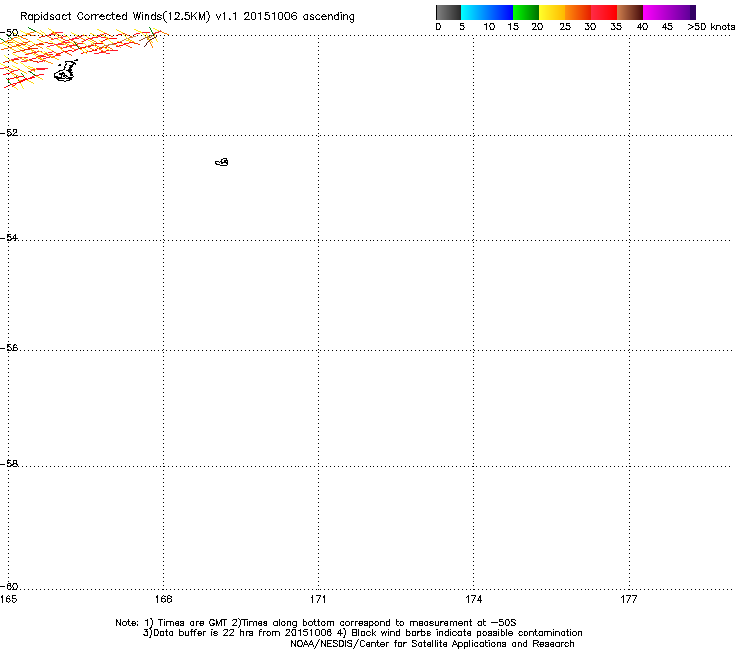The width and height of the screenshot is (740, 650).
Task: Click the '-54' latitude label
Action: 9,237
